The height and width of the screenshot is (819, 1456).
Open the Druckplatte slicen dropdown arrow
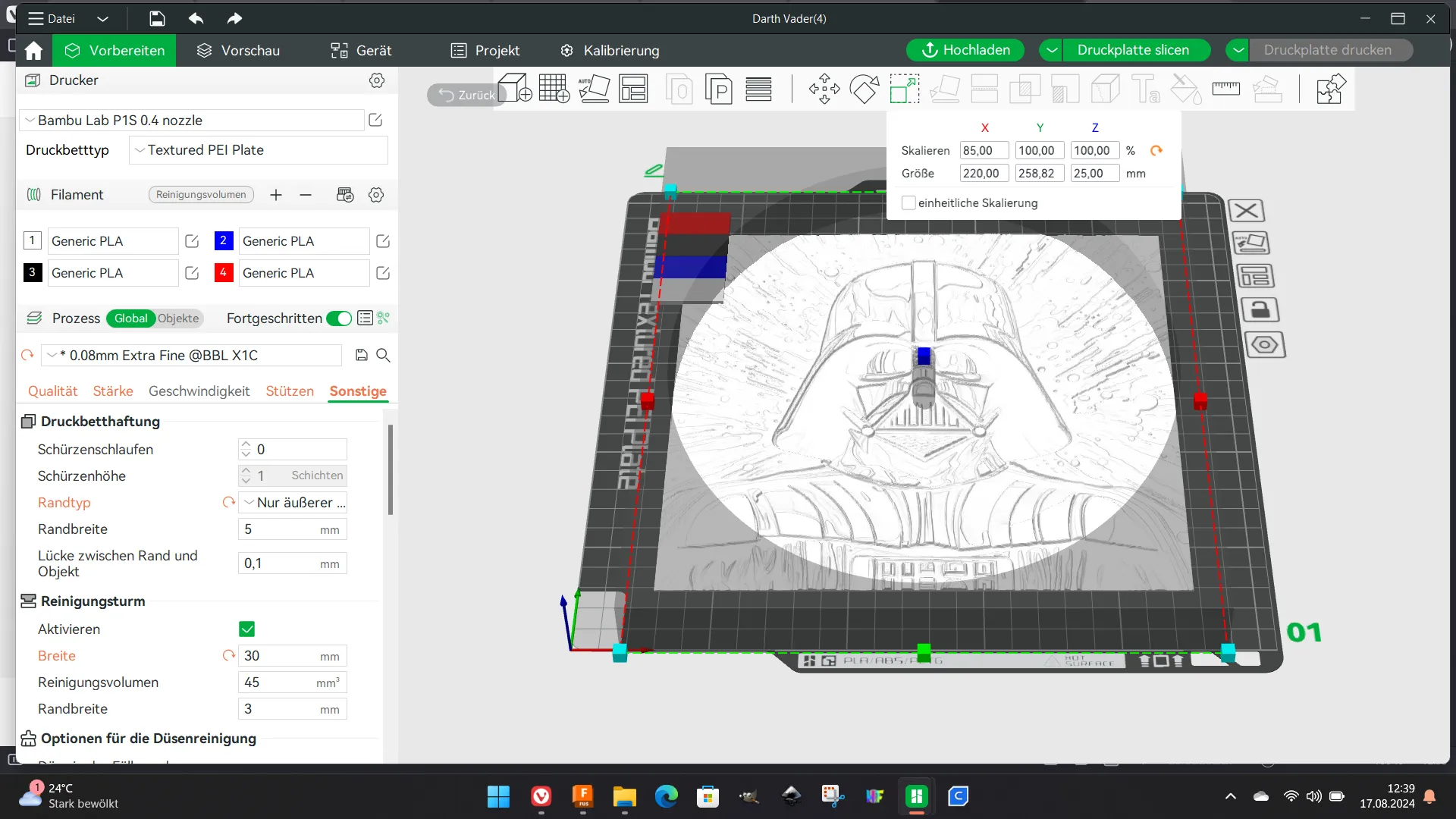point(1051,50)
